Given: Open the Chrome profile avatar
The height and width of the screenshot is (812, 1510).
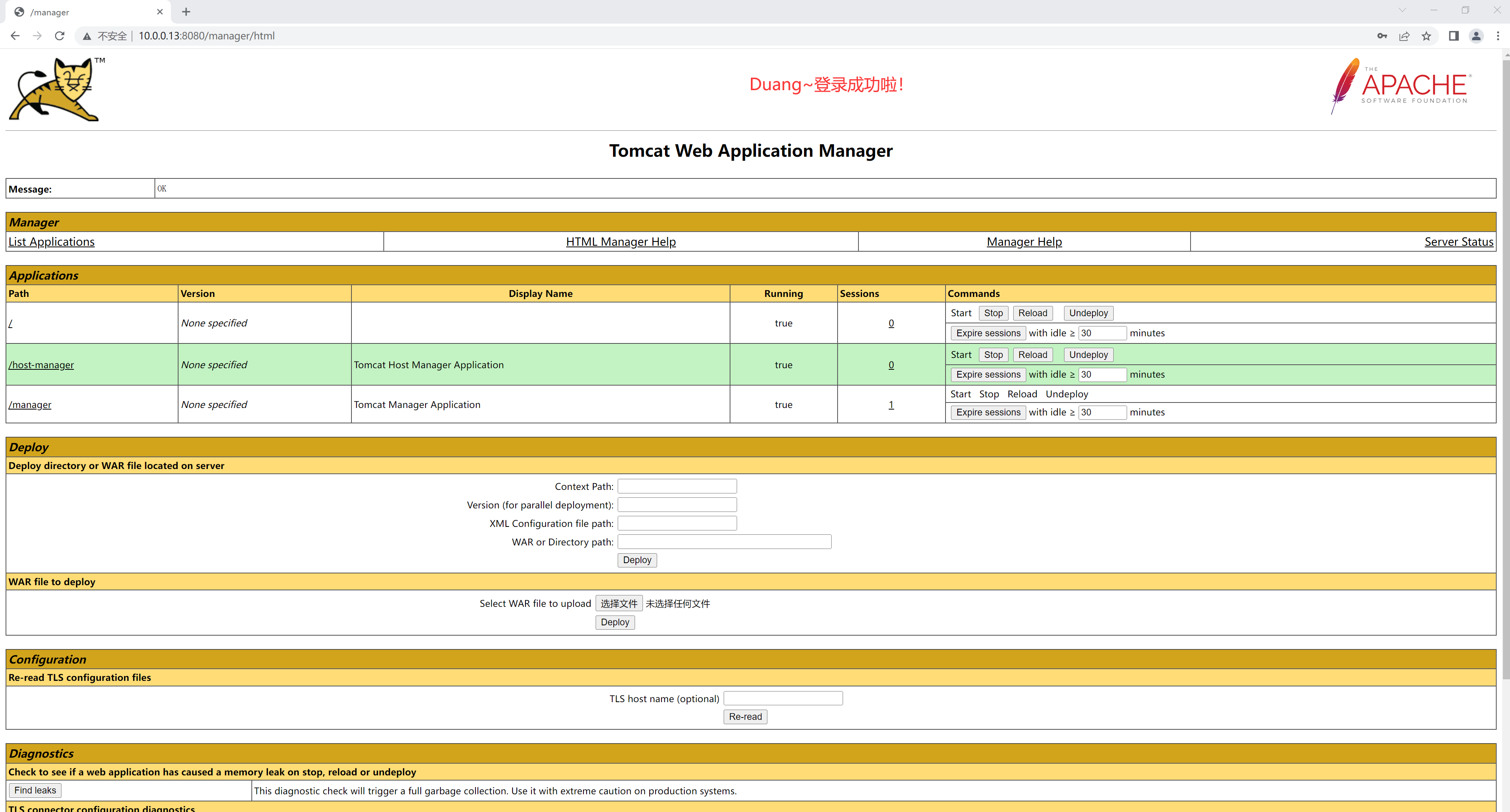Looking at the screenshot, I should [1476, 36].
